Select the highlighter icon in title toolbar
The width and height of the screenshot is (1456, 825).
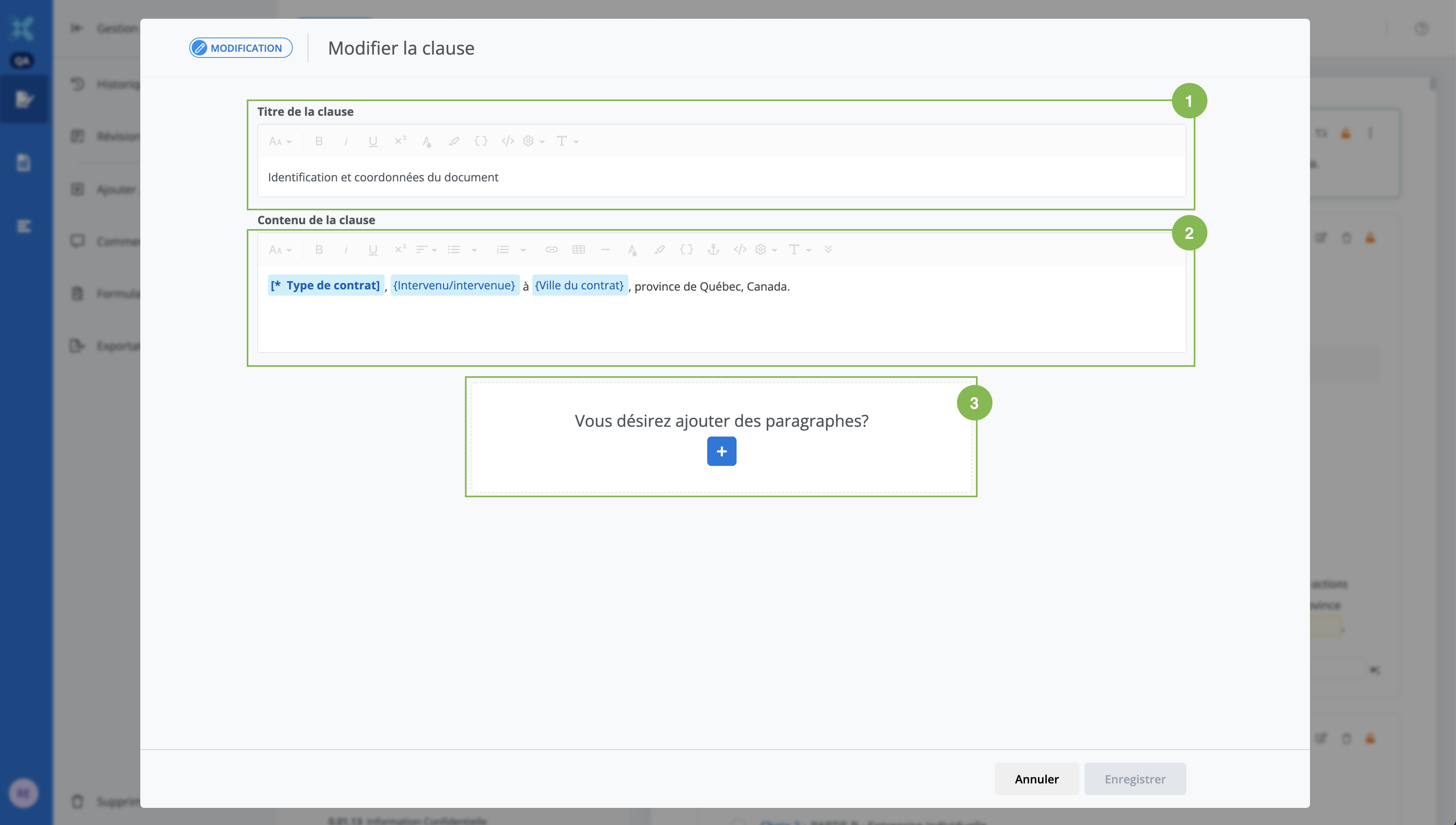coord(454,141)
